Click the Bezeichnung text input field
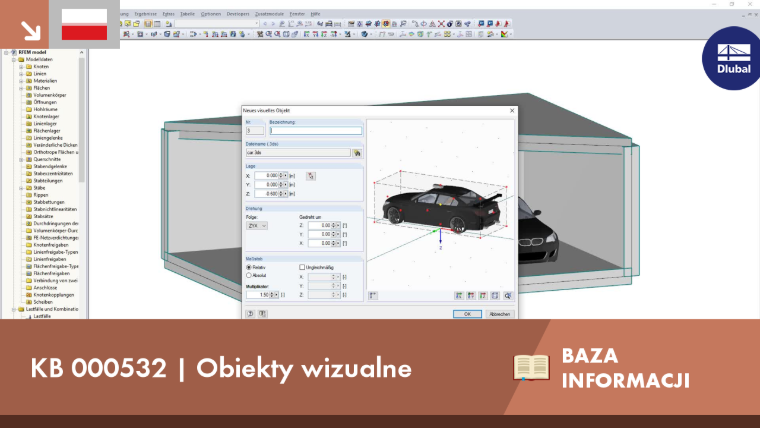Screen dimensions: 760x428 [x=316, y=130]
